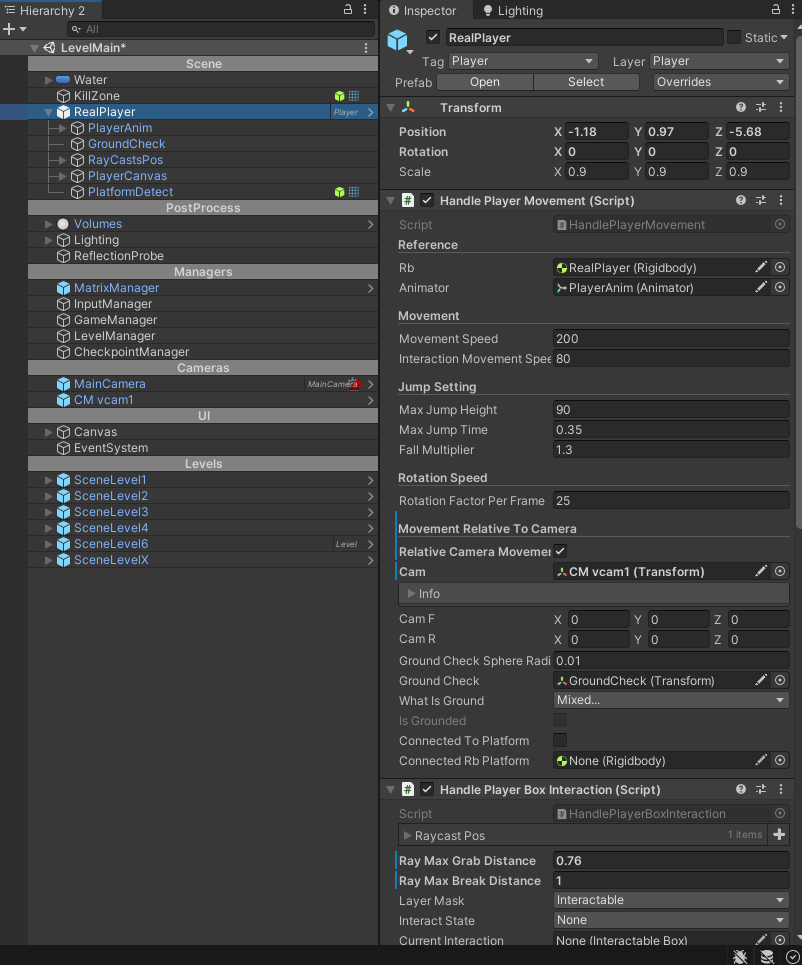
Task: Open What Is Ground layer dropdown
Action: (671, 701)
